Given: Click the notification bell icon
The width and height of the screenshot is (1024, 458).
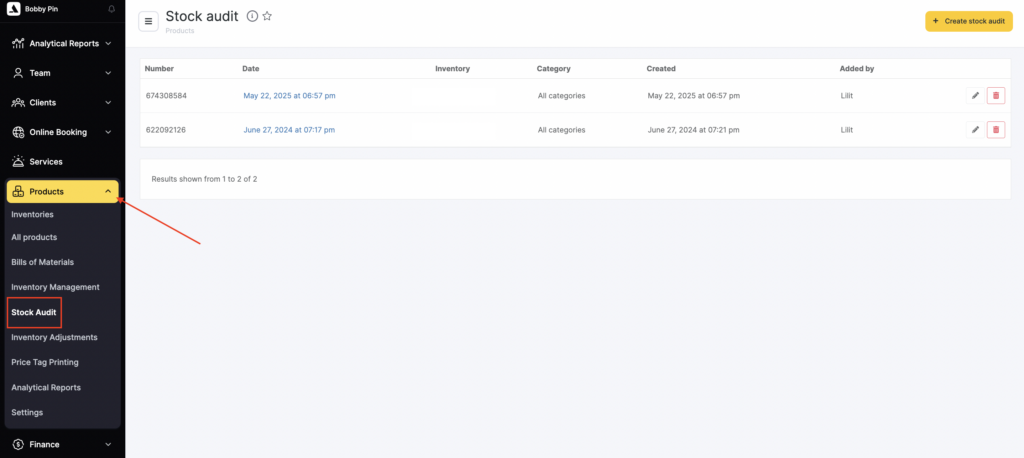Looking at the screenshot, I should pos(111,9).
